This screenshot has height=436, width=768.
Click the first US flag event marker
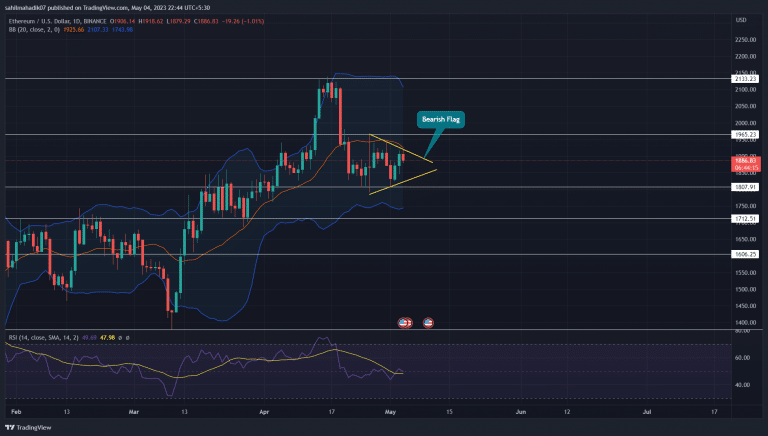(x=405, y=322)
